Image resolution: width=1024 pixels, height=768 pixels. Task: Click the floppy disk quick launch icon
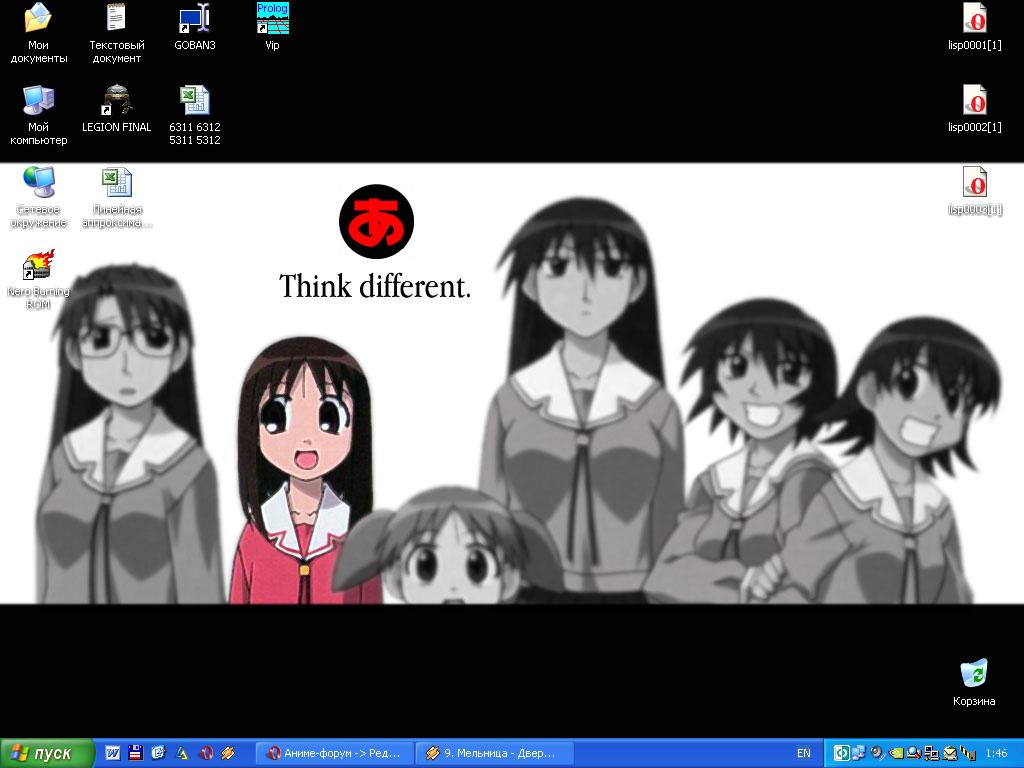[x=136, y=753]
